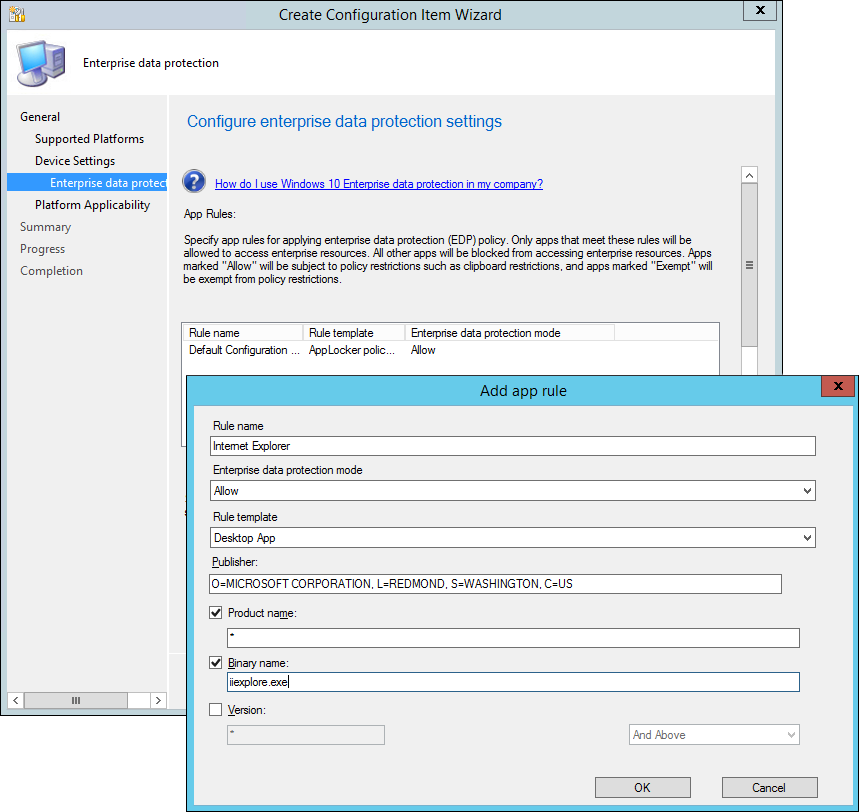Click horizontal scrollbar right arrow in sidebar
Screen dimensions: 859x812
[158, 700]
